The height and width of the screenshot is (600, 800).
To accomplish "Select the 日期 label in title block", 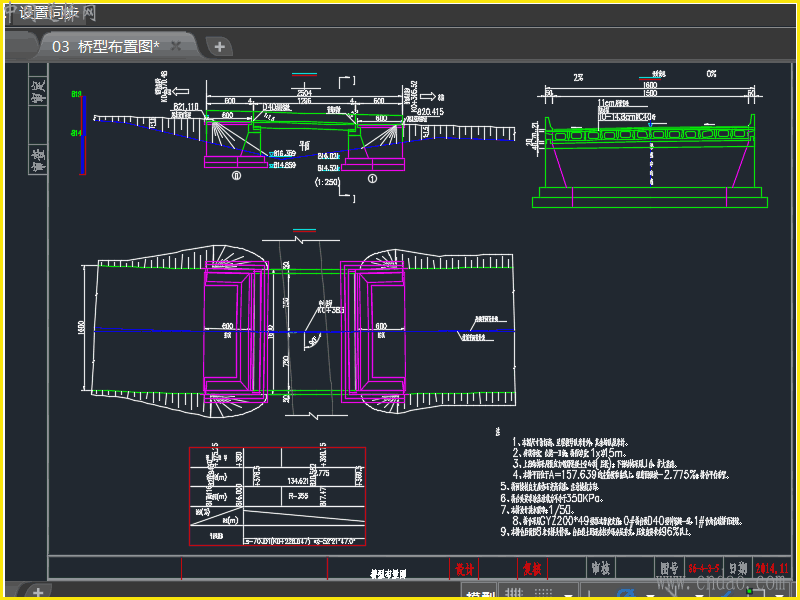I will (738, 568).
